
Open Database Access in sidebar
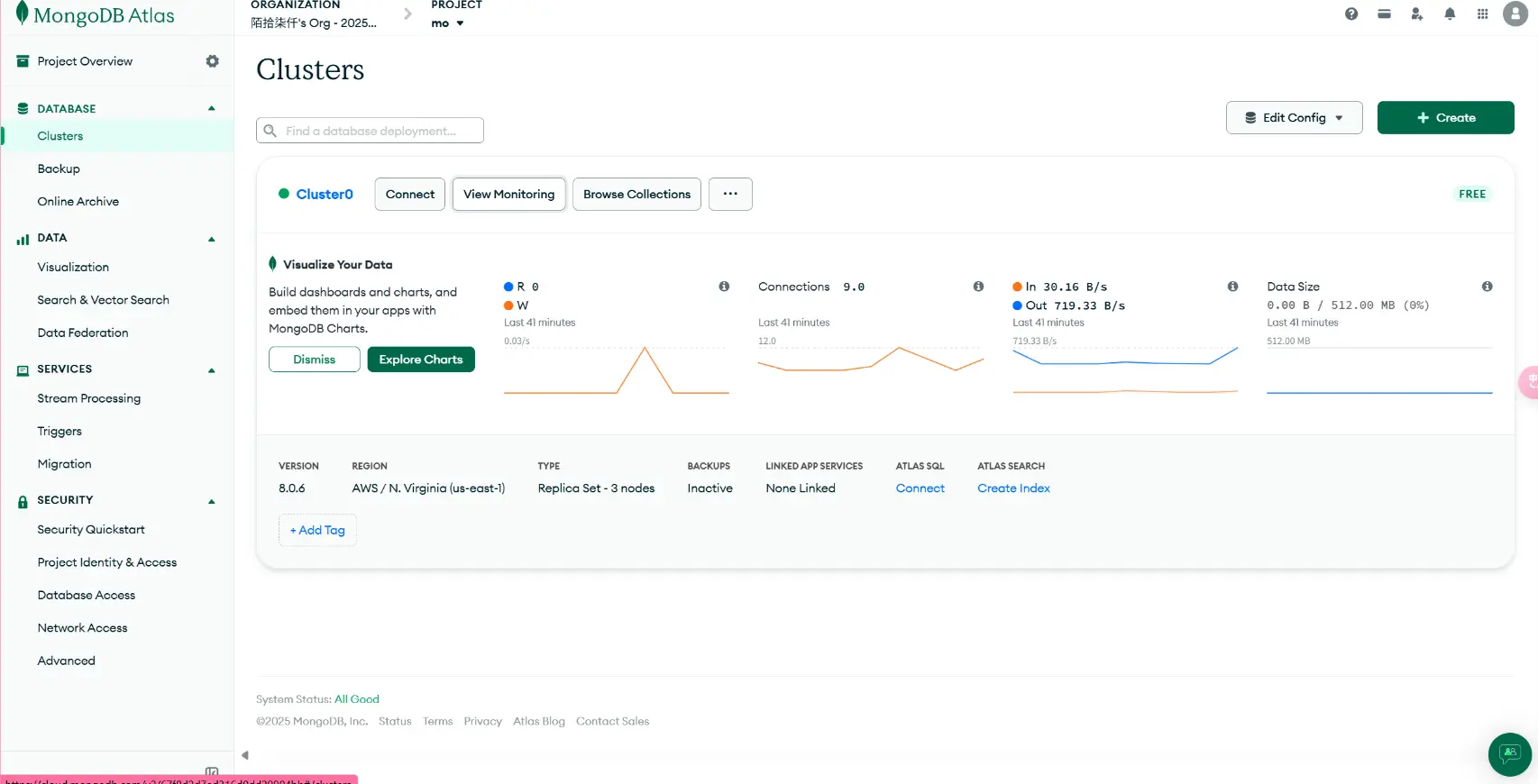point(87,596)
